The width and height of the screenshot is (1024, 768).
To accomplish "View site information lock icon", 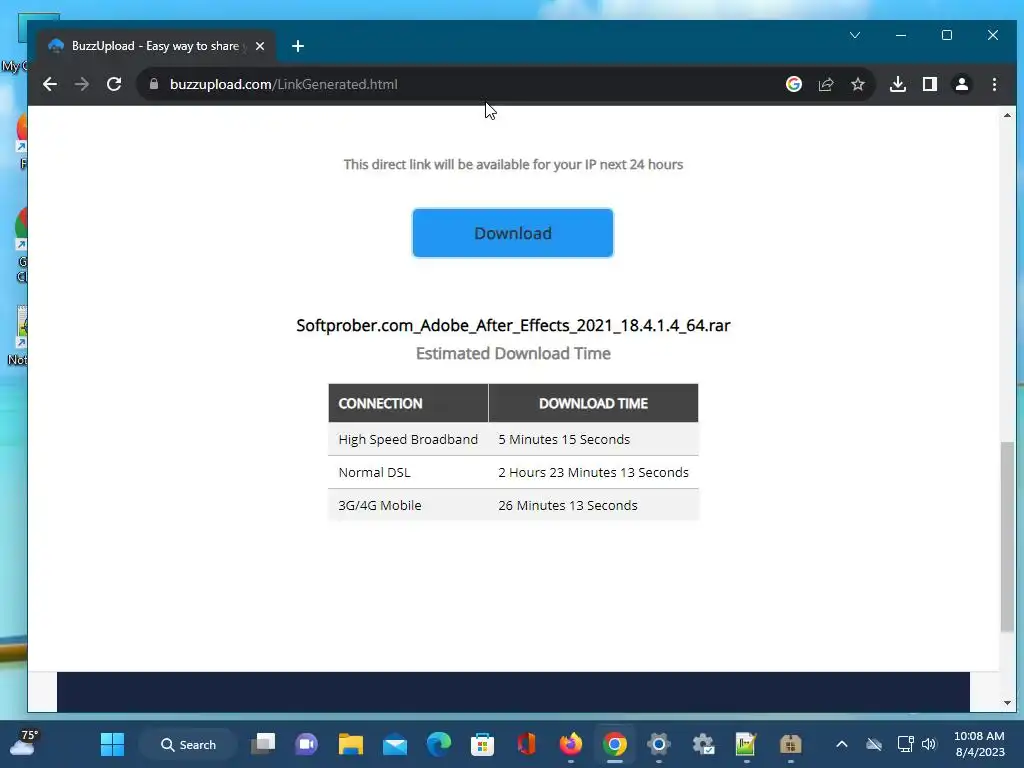I will point(153,84).
